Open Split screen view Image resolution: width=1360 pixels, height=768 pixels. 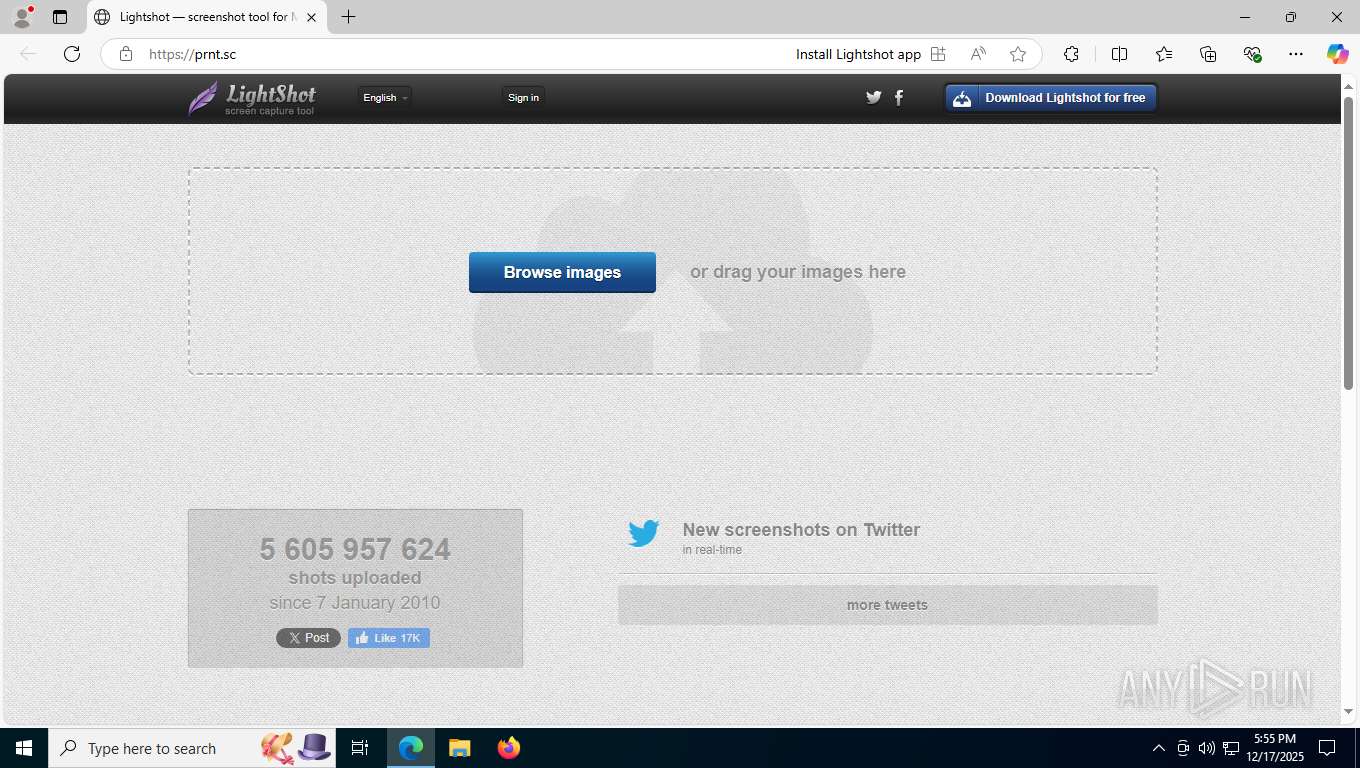tap(1120, 54)
